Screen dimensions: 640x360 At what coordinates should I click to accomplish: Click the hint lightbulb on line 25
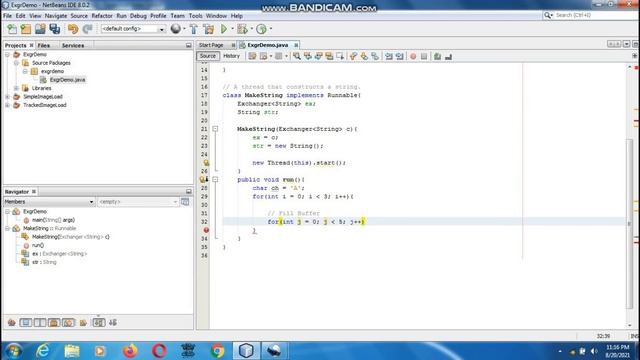(206, 162)
